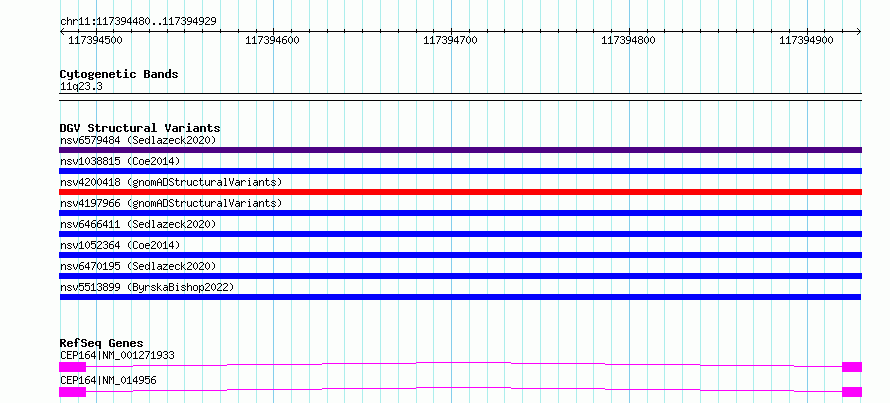Open variant label nsv5513899 (ByrskaBishop2022)

tap(147, 287)
